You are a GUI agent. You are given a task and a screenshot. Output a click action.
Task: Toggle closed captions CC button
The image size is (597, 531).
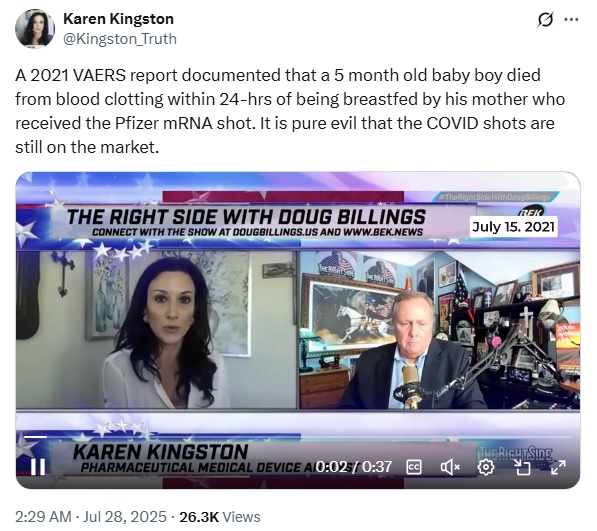414,467
